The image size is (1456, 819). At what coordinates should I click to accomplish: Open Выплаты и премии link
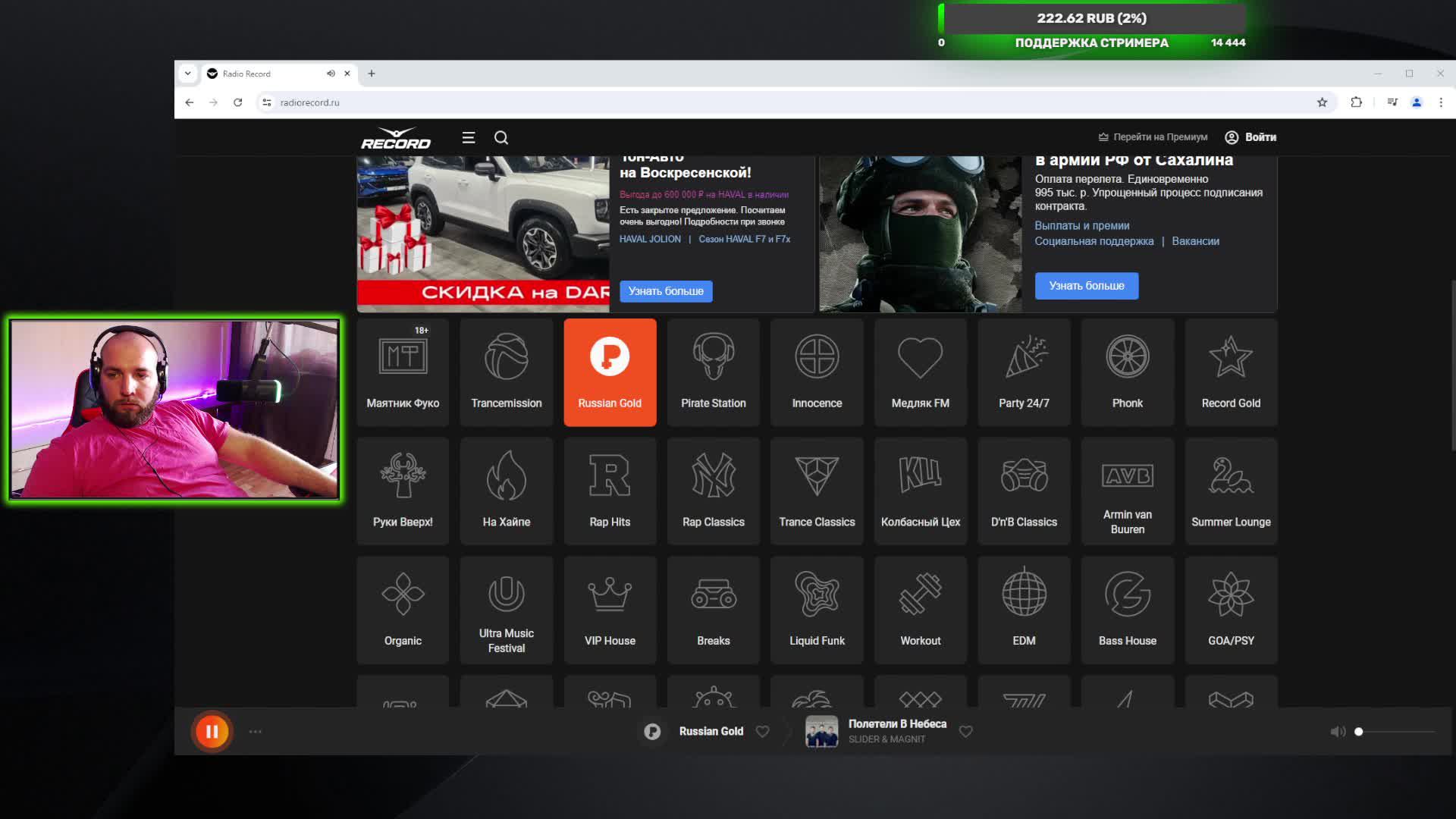point(1082,226)
